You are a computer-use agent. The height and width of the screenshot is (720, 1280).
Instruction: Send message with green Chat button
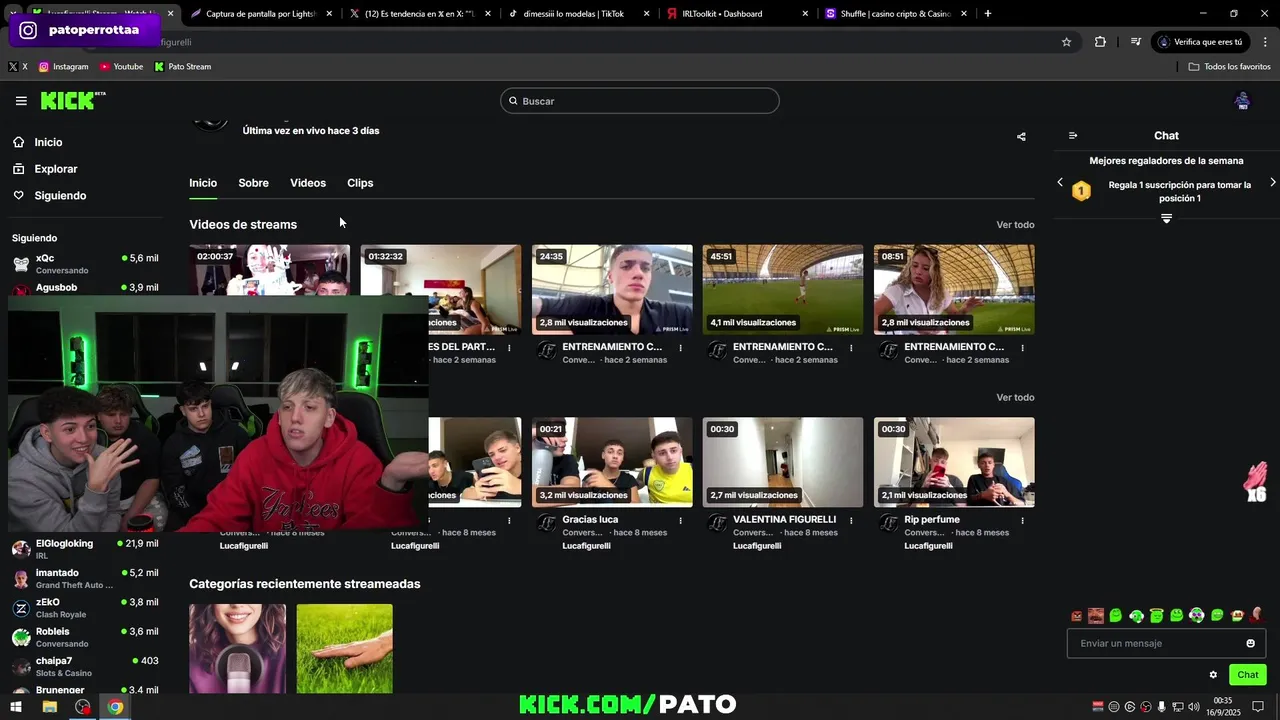pyautogui.click(x=1247, y=675)
